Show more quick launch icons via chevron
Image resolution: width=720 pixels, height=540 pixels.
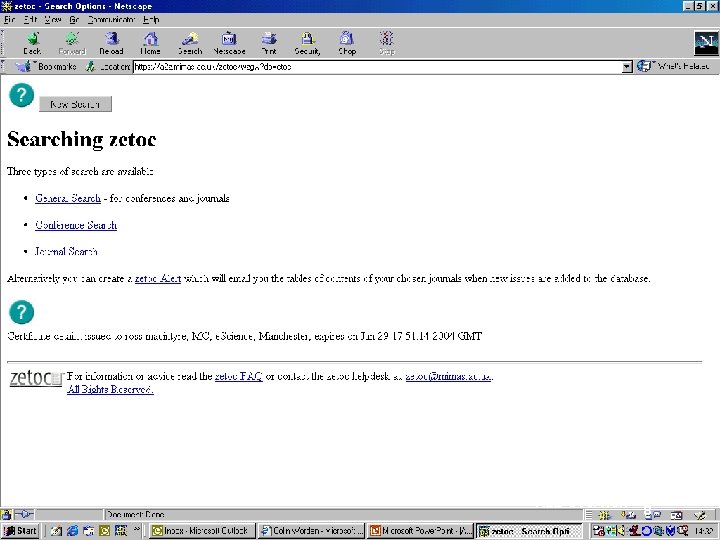pyautogui.click(x=136, y=529)
